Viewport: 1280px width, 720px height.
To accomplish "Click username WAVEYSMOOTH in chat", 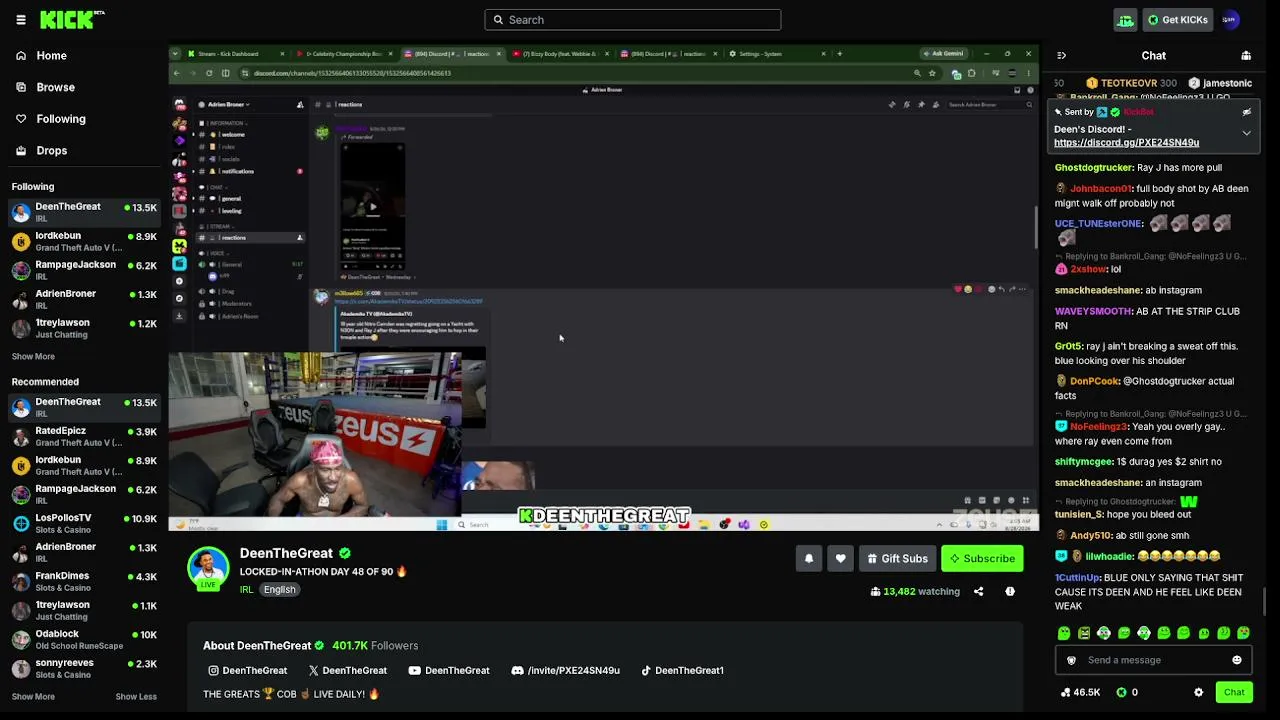I will coord(1093,311).
